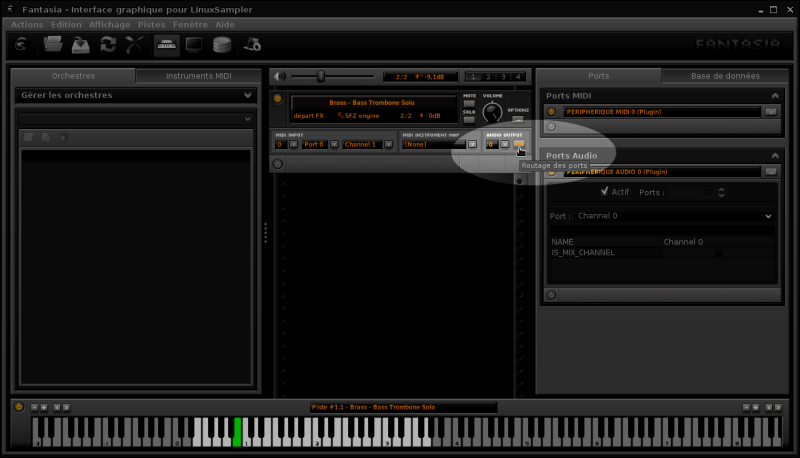Toggle the Brass channel power button
Viewport: 800px width, 458px height.
tap(278, 98)
